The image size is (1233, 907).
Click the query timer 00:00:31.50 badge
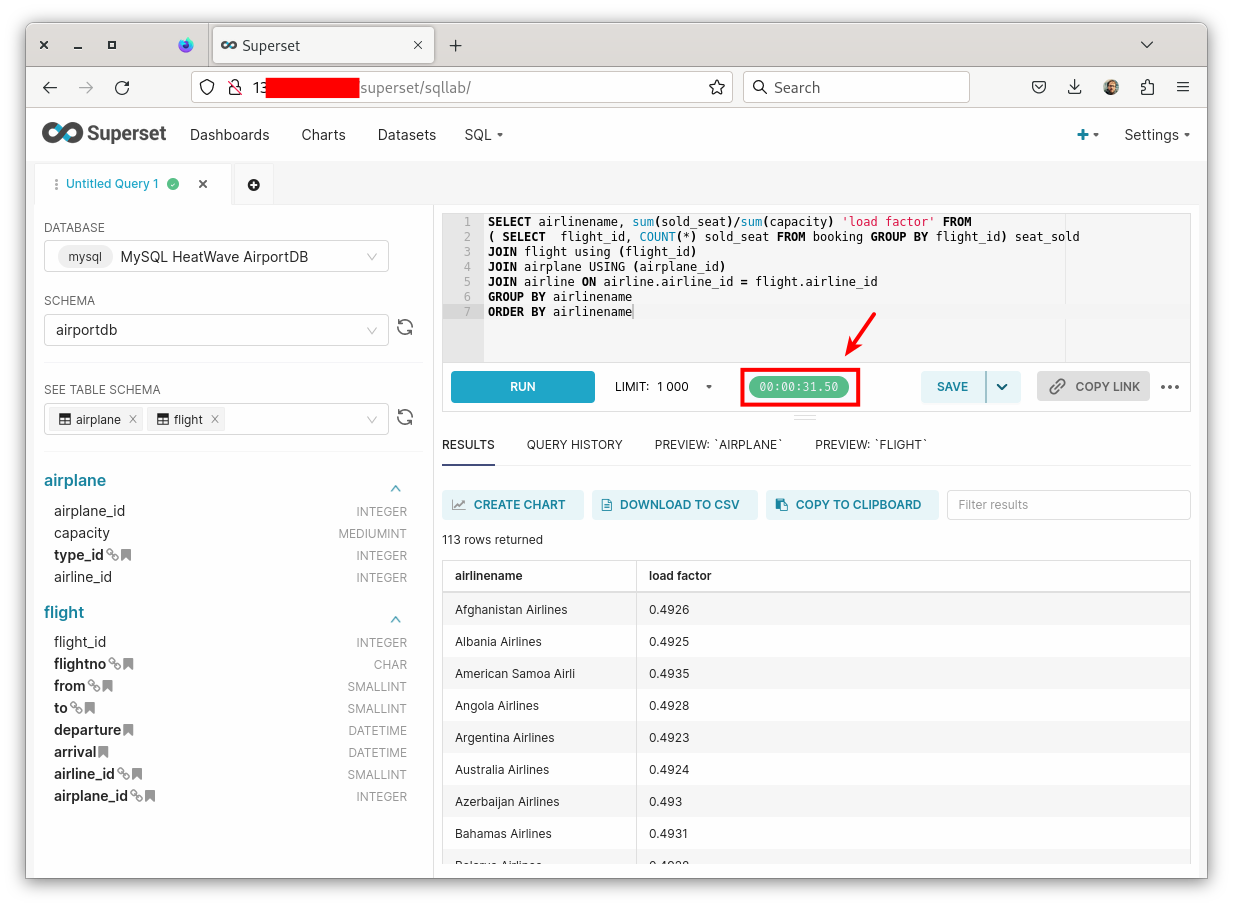click(799, 387)
